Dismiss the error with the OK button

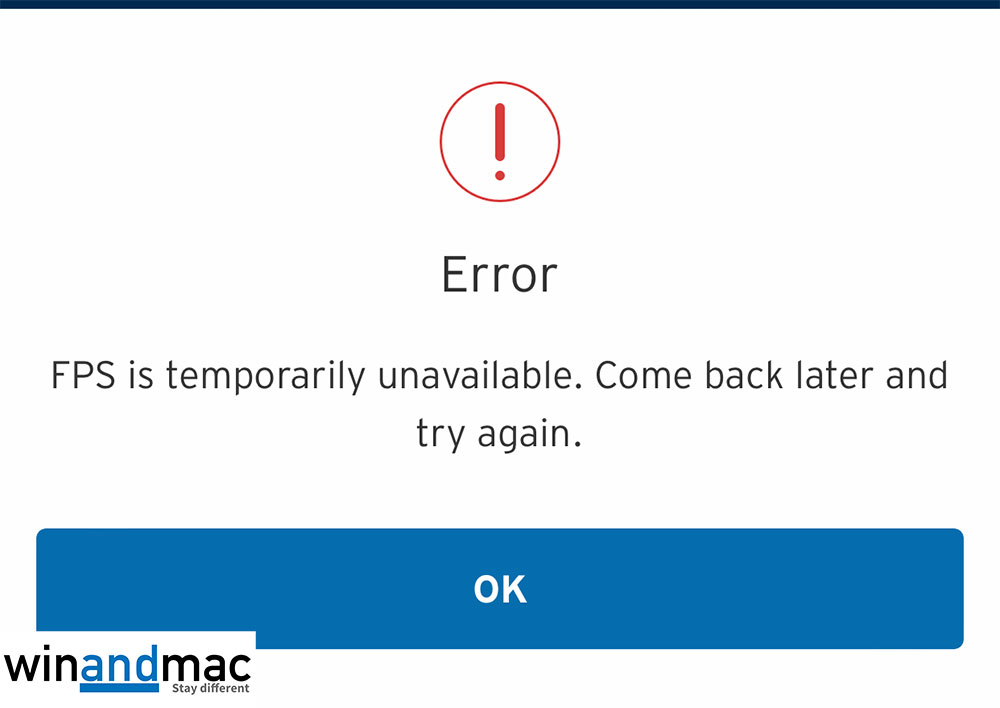click(500, 588)
